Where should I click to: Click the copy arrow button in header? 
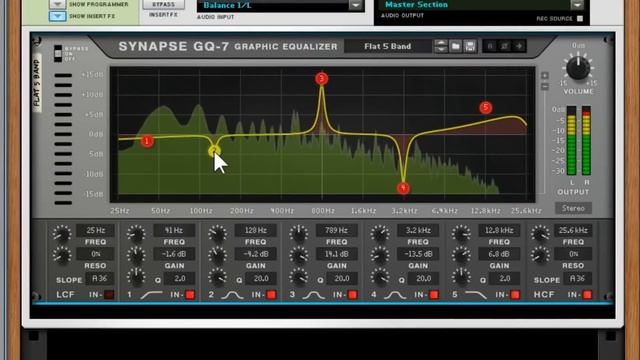coord(519,46)
